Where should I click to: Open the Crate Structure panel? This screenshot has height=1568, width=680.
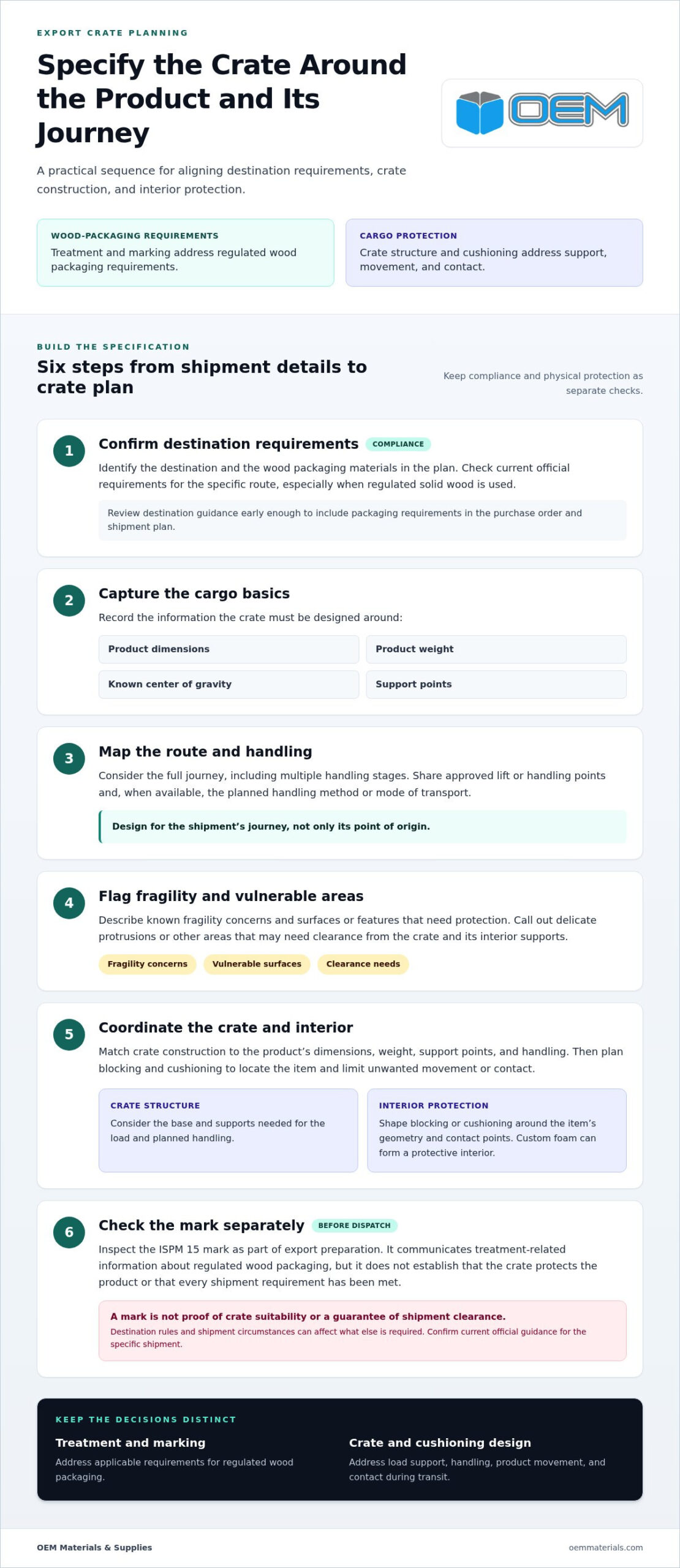click(x=229, y=1130)
